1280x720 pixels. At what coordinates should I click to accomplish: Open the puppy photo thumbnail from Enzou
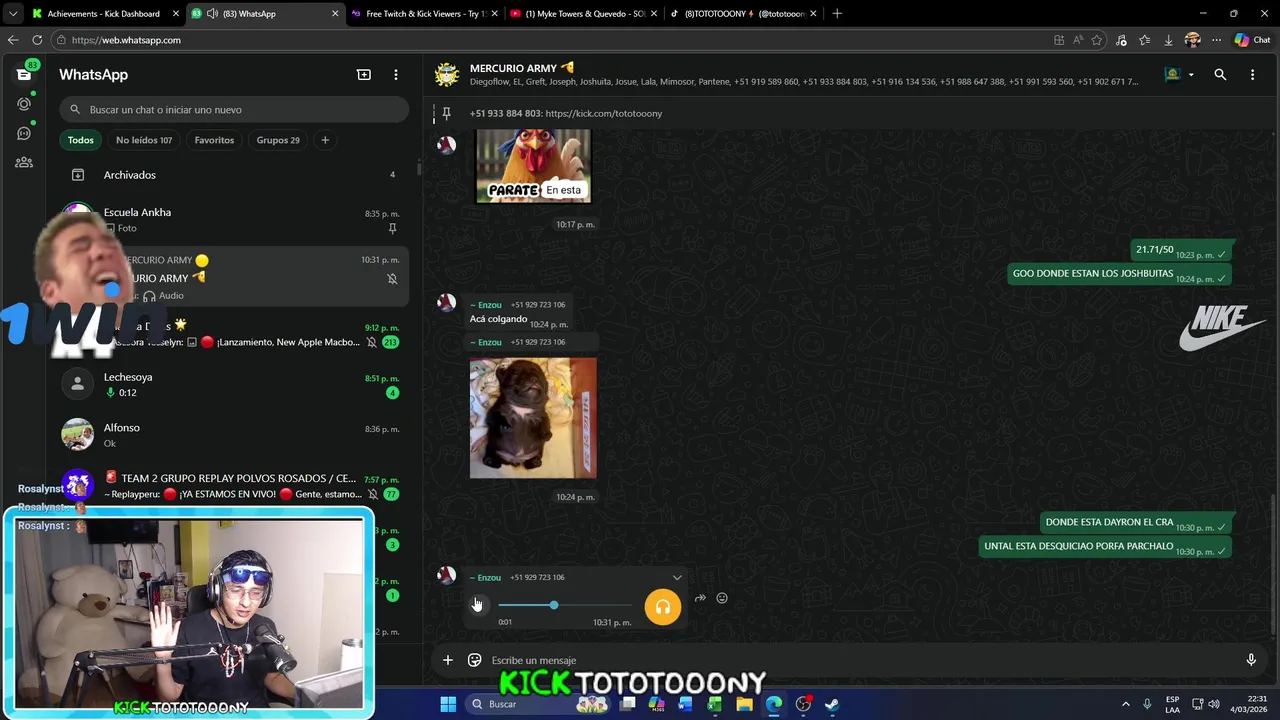(533, 418)
